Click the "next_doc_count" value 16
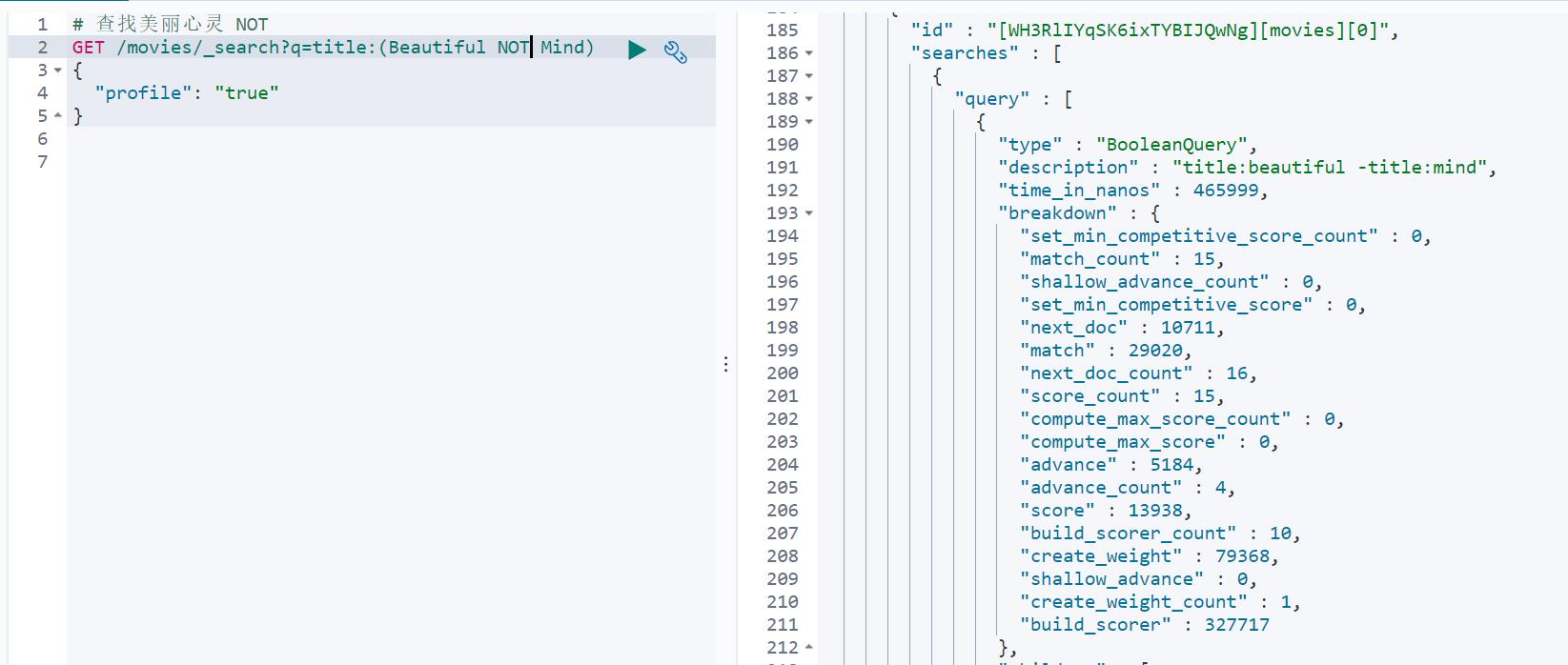This screenshot has width=1568, height=665. click(1236, 373)
